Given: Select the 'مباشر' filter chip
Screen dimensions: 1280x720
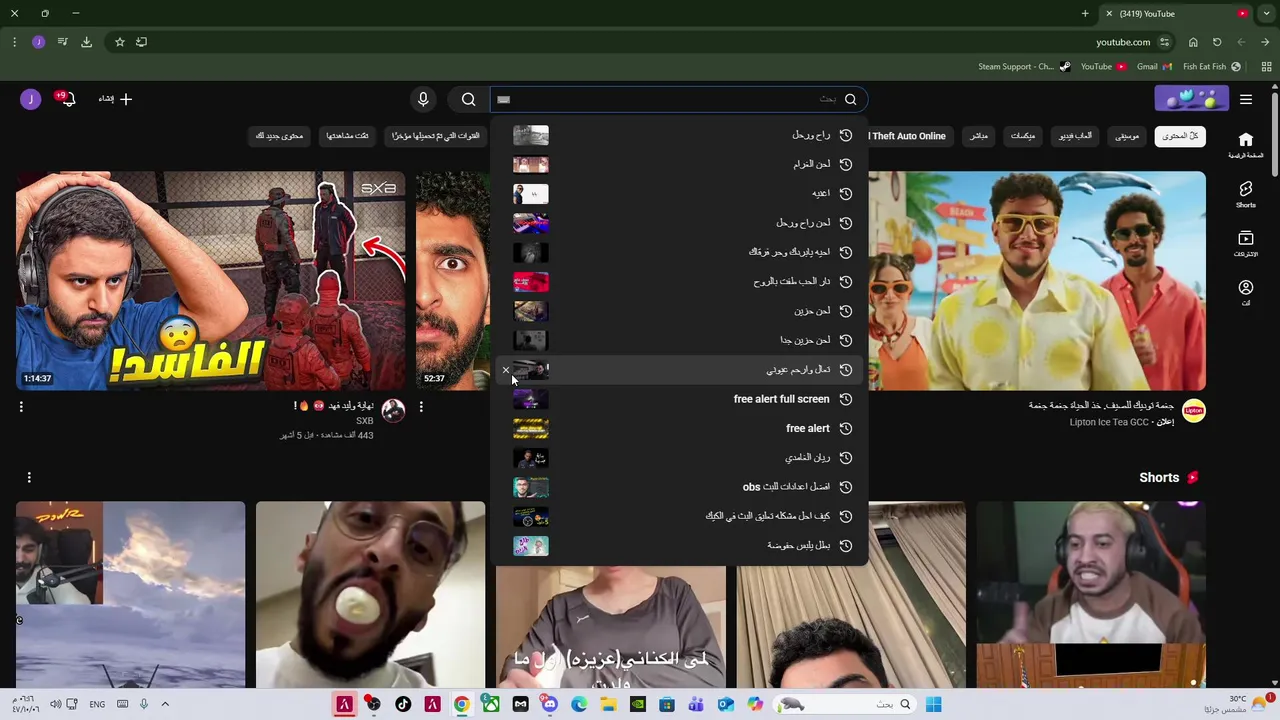Looking at the screenshot, I should tap(978, 136).
